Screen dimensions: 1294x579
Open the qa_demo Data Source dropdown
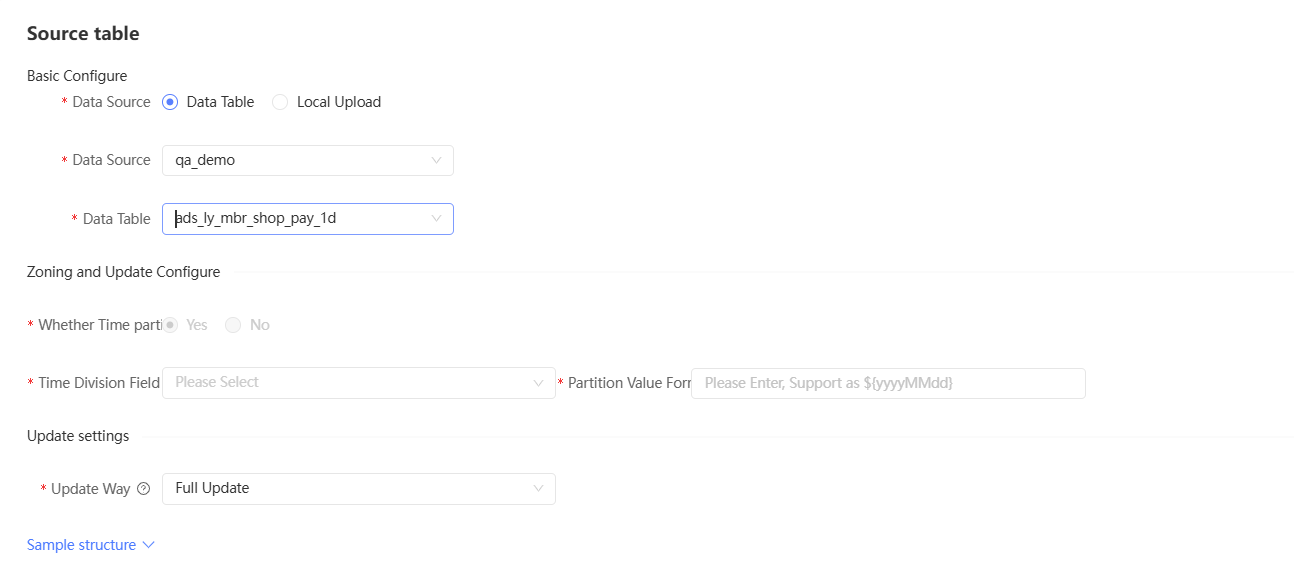coord(300,160)
